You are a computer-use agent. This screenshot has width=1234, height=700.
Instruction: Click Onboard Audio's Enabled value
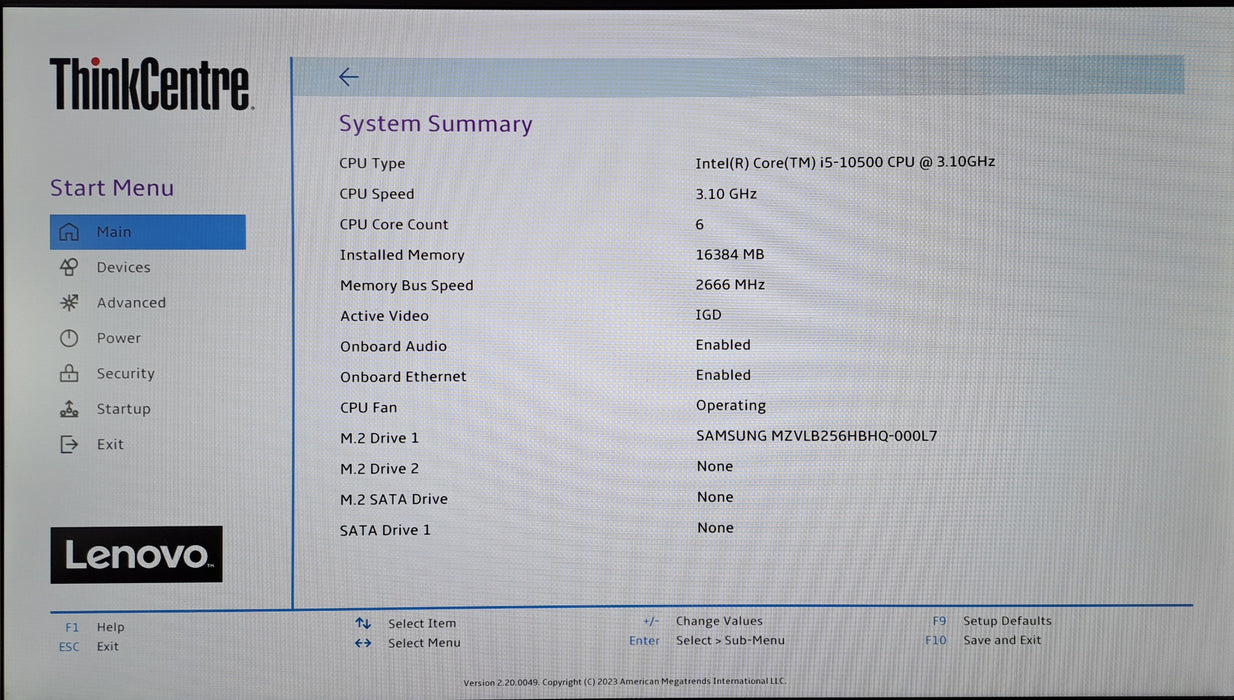click(723, 345)
